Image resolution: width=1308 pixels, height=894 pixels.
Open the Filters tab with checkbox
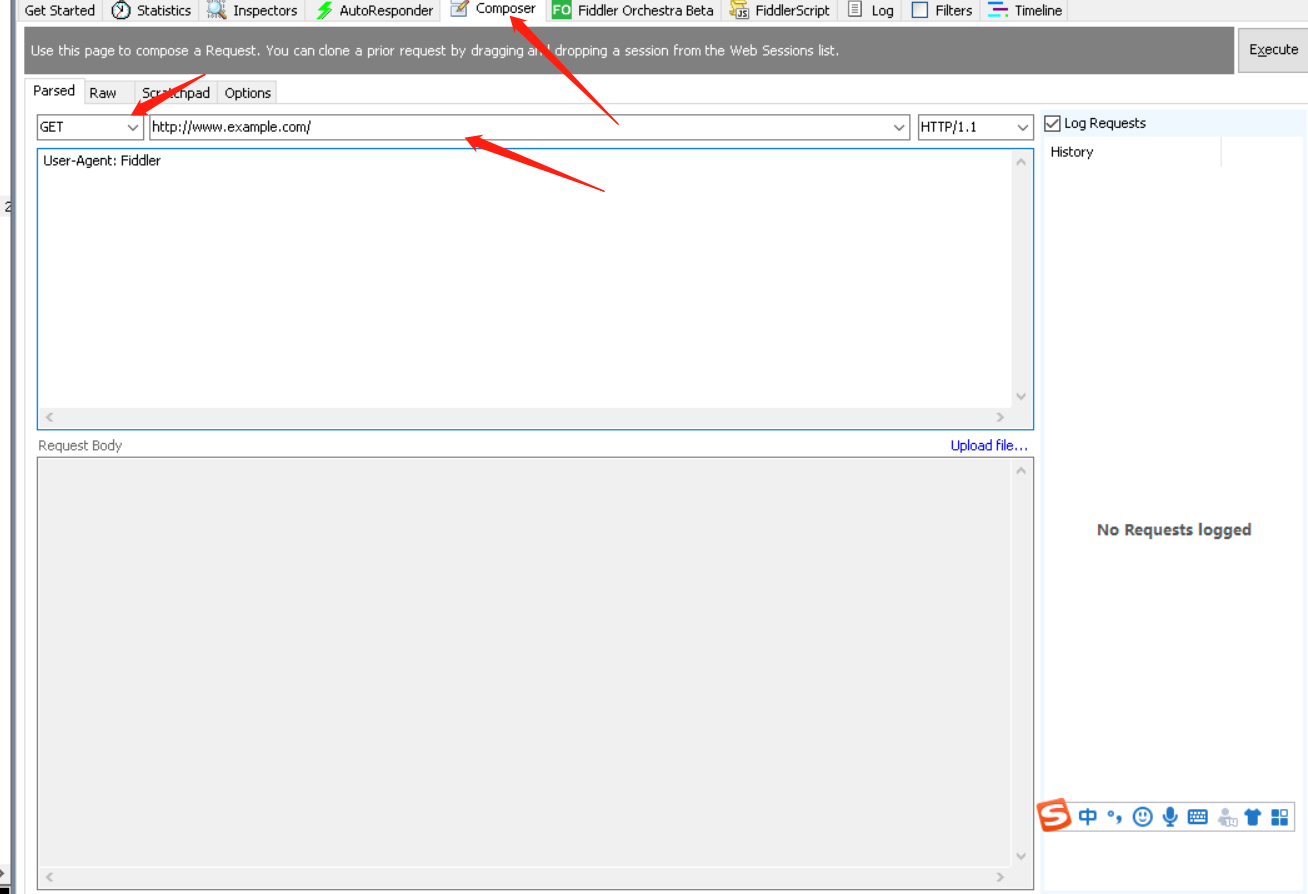click(941, 10)
